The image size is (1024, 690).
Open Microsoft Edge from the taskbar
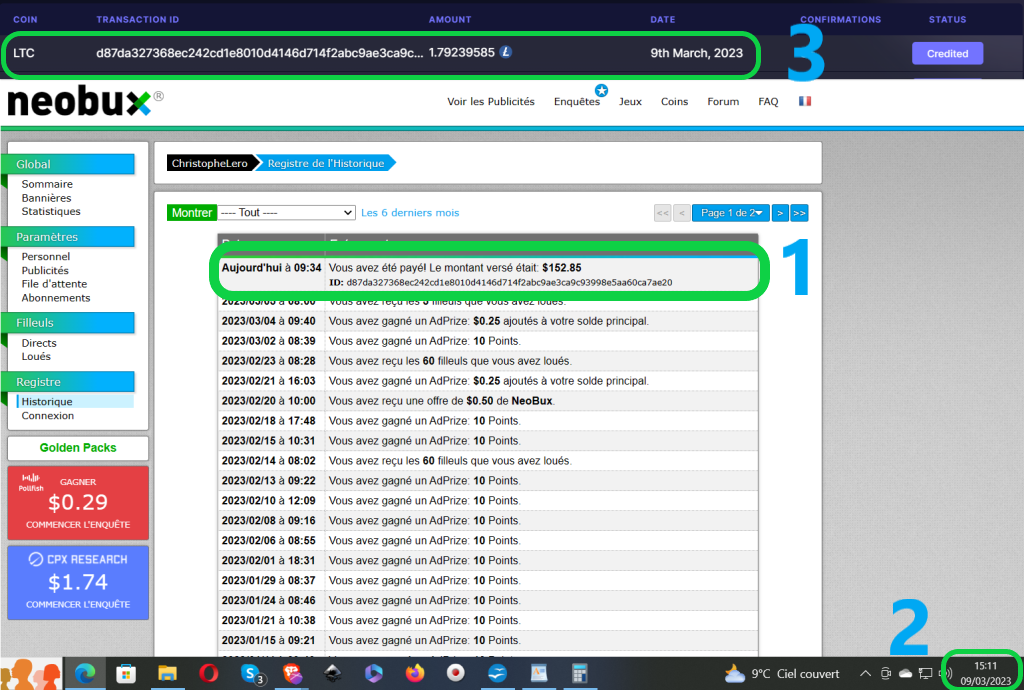point(85,673)
